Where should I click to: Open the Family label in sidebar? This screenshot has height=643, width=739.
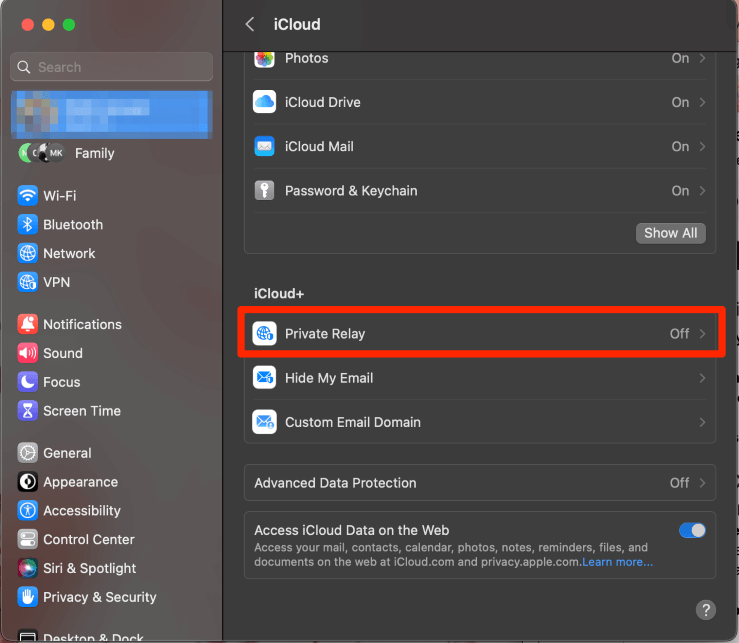(x=94, y=153)
